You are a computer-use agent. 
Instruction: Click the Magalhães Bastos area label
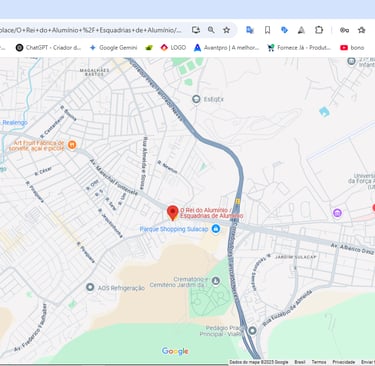tap(95, 72)
